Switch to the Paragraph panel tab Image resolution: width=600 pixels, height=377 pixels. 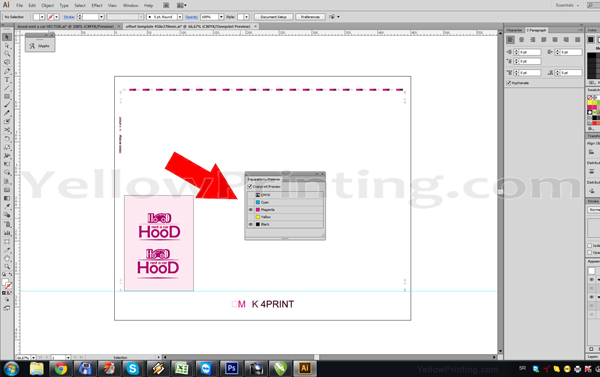coord(536,30)
